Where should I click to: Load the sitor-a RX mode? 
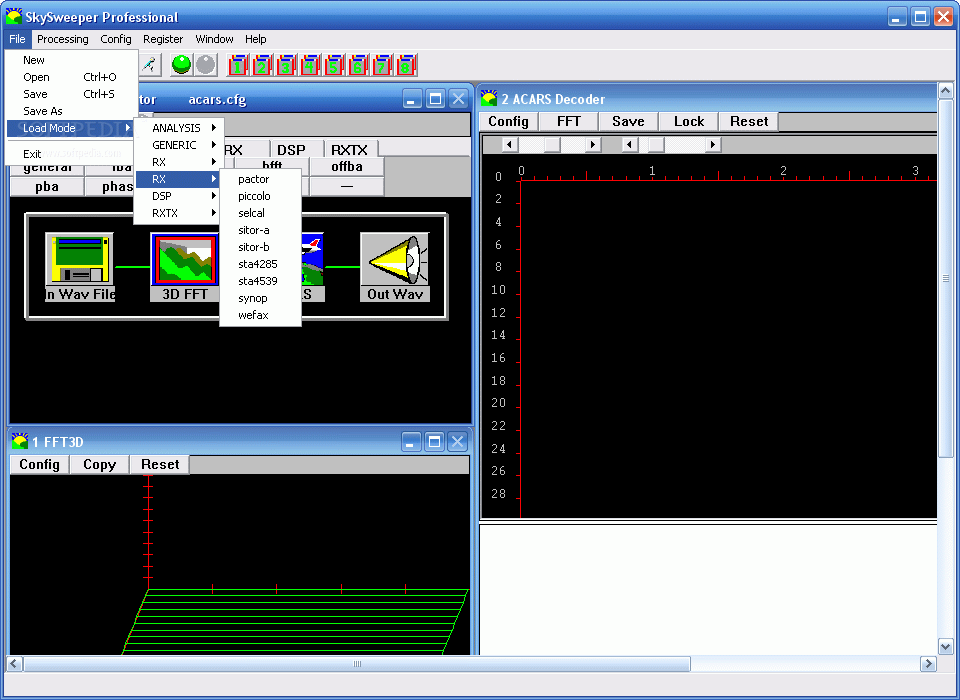[260, 230]
